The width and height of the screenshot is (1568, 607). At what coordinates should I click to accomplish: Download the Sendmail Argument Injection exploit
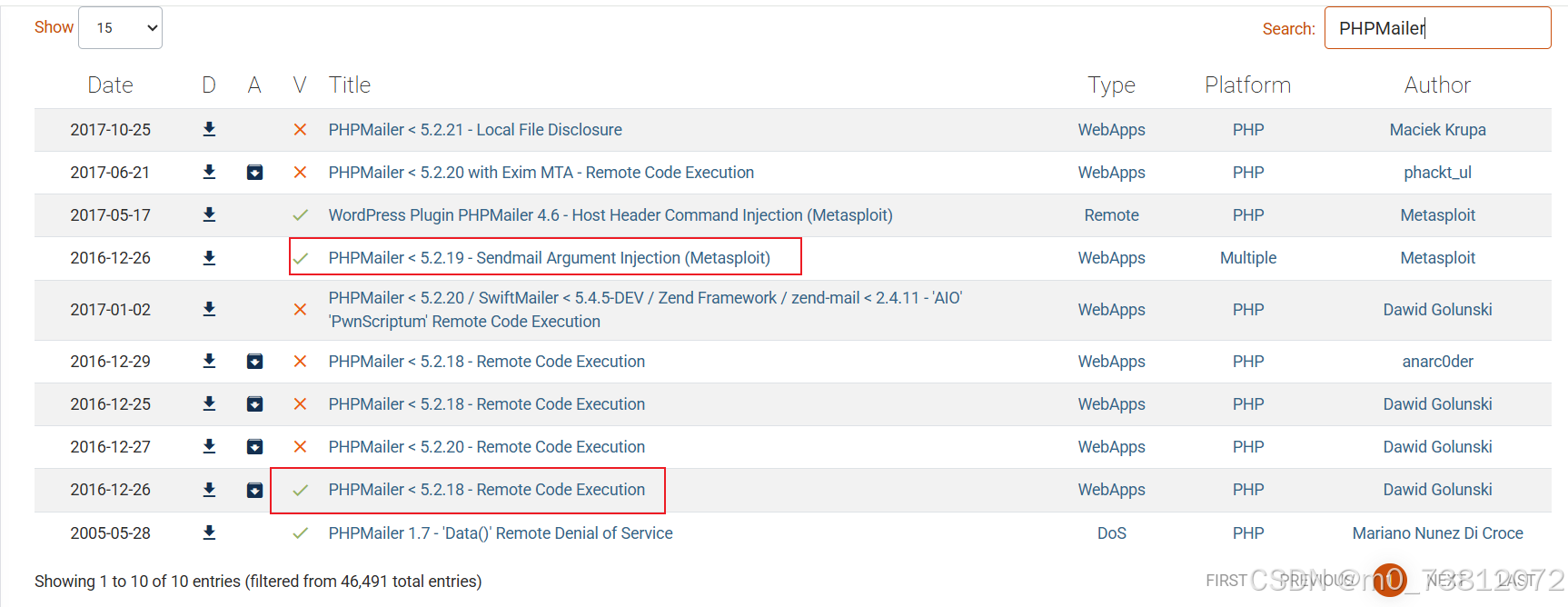pos(209,258)
